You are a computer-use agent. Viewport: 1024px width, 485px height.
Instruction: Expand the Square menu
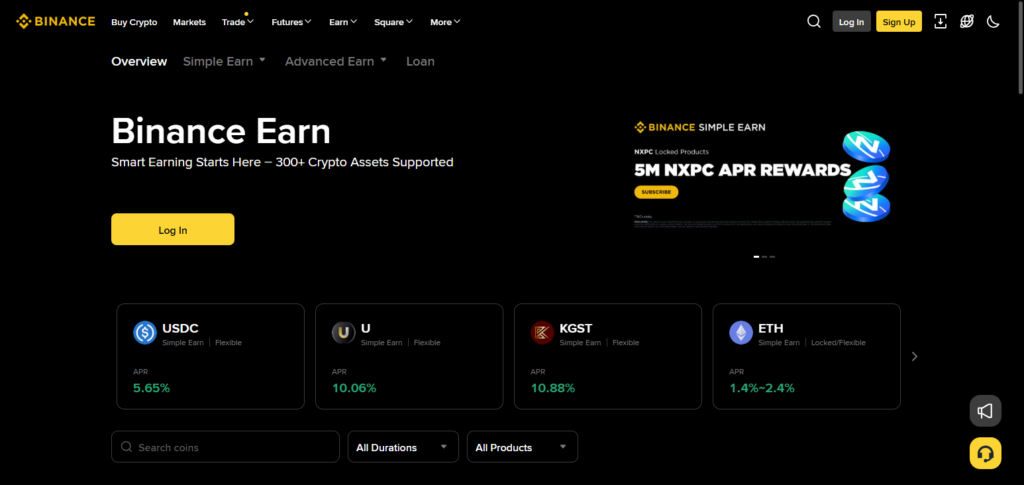[393, 22]
